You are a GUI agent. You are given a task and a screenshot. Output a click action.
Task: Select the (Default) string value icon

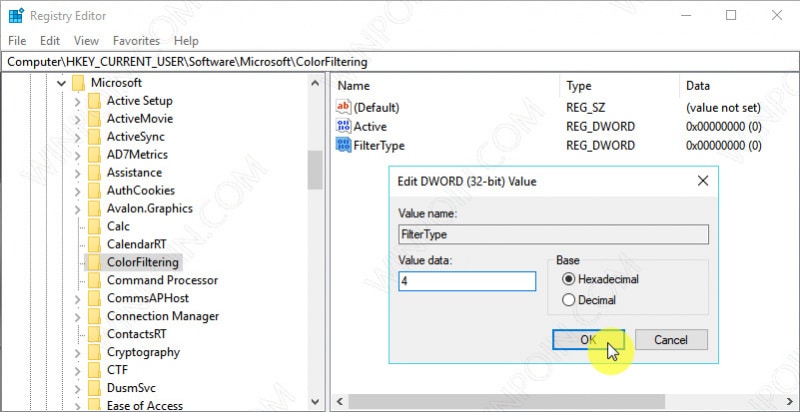pyautogui.click(x=343, y=107)
